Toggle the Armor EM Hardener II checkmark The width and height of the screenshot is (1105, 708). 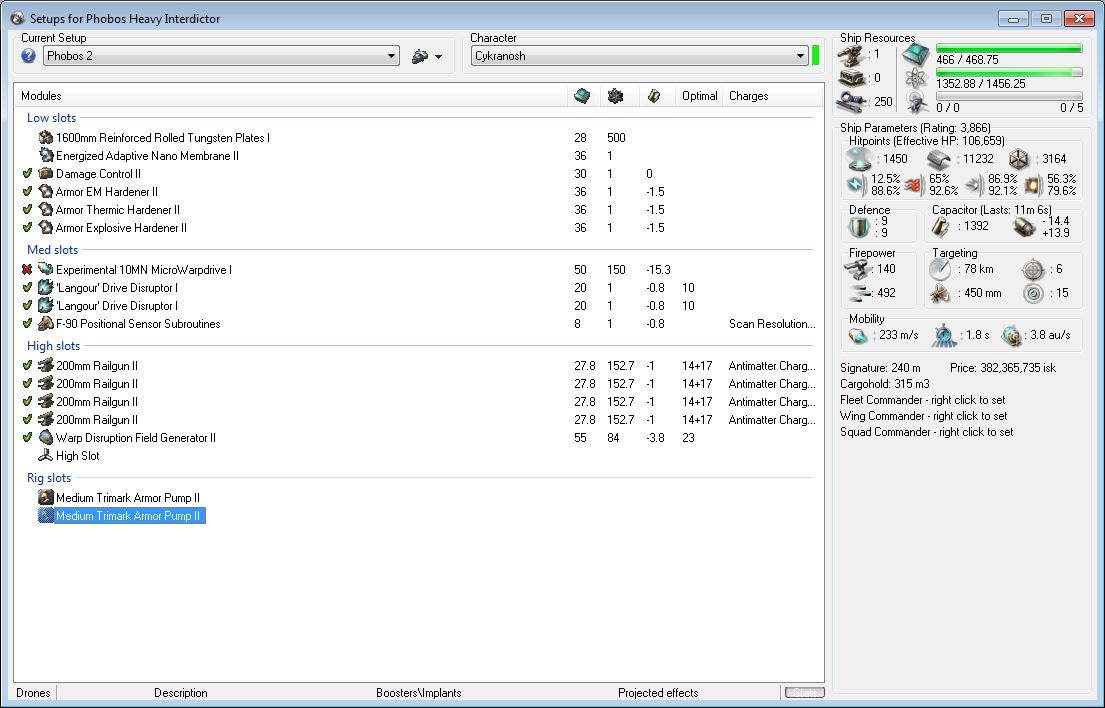click(27, 192)
